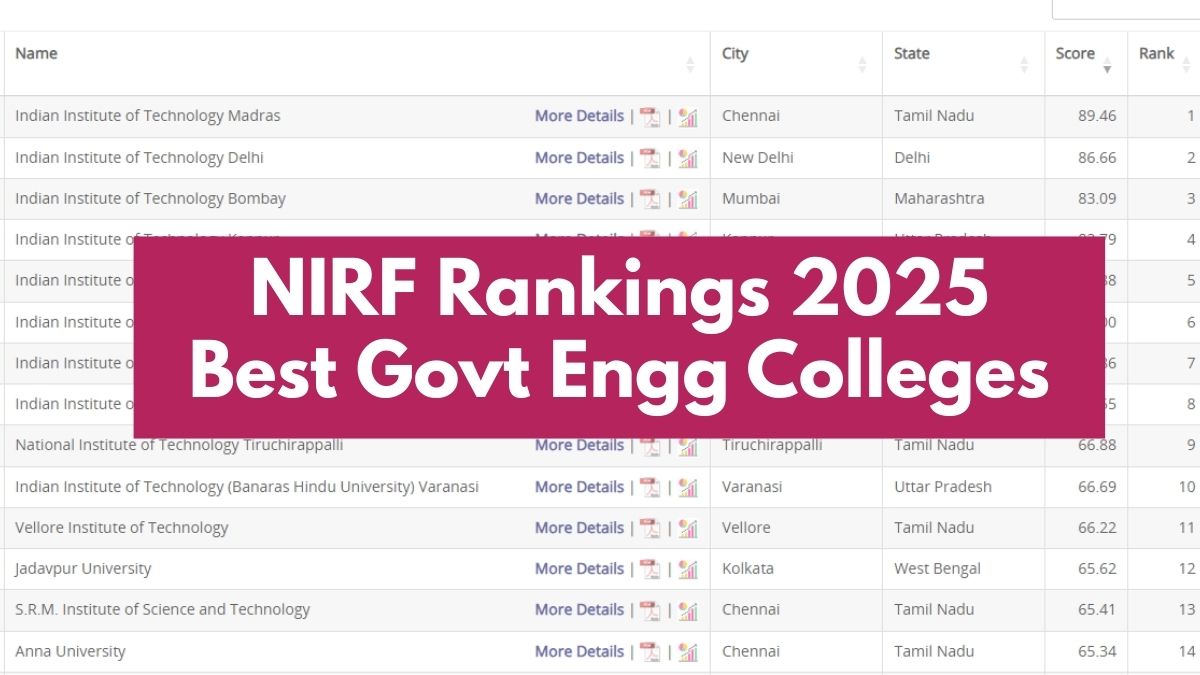Screen dimensions: 1200x675
Task: Click the NIRF Rankings 2025 banner
Action: [x=619, y=337]
